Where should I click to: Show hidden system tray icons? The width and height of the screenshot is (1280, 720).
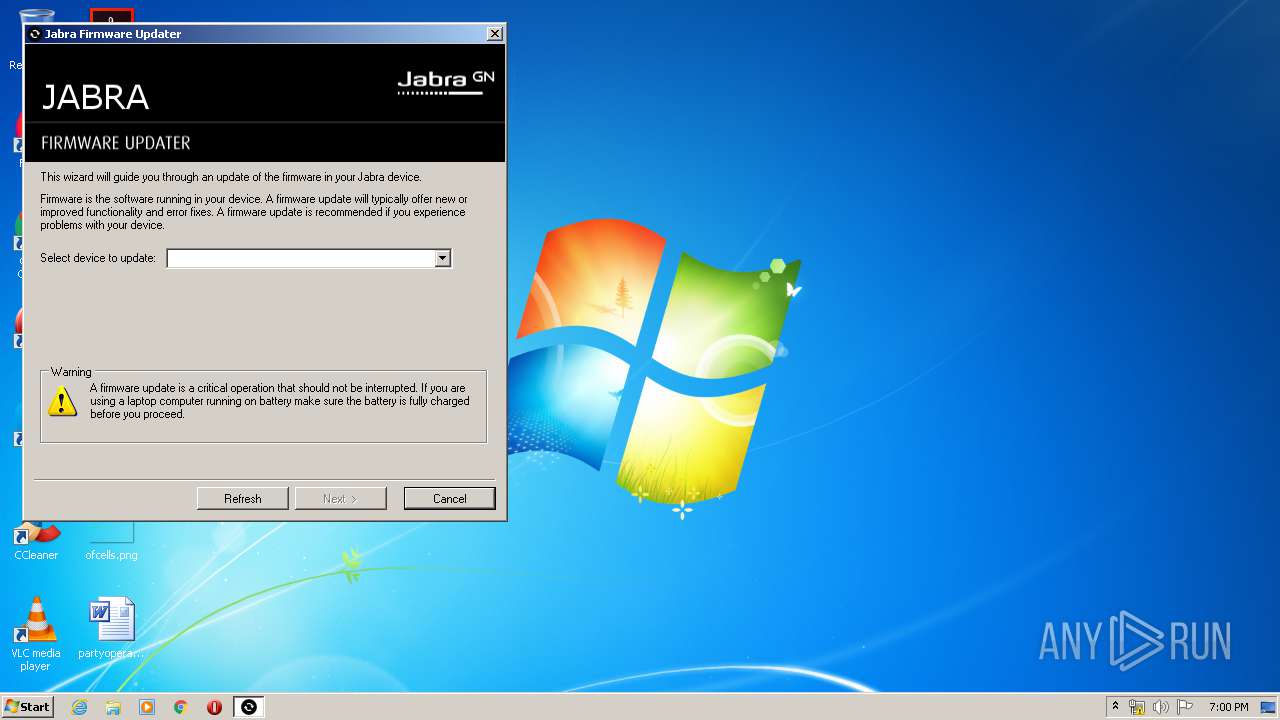(x=1115, y=706)
